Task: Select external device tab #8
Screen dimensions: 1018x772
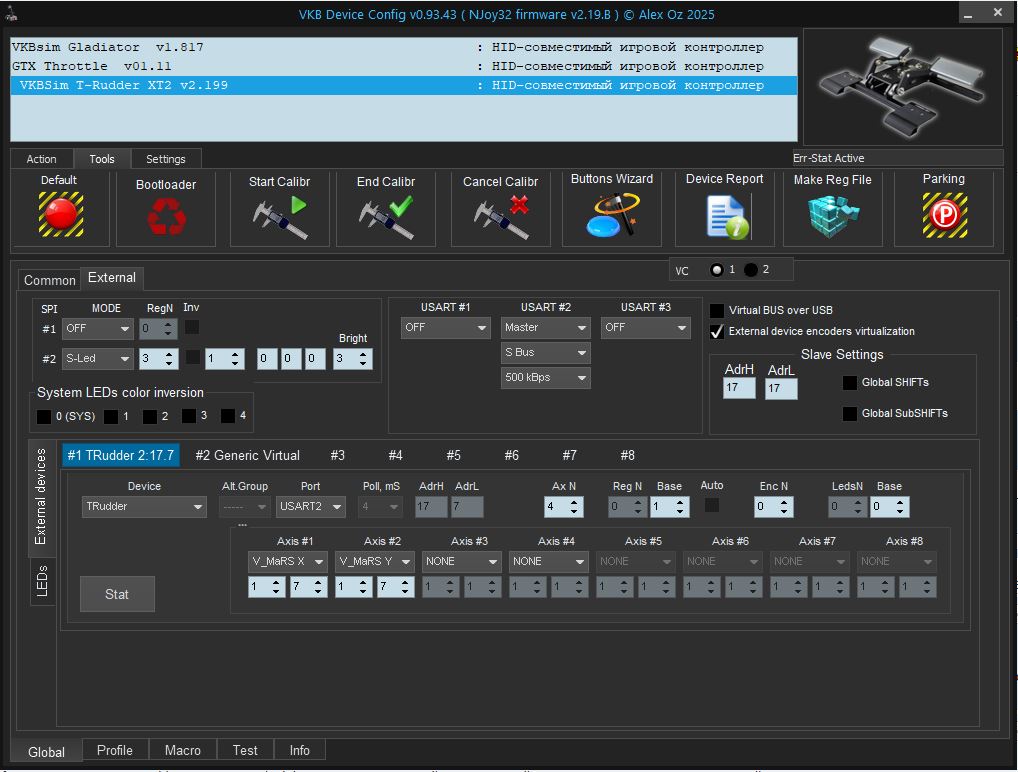Action: (627, 456)
